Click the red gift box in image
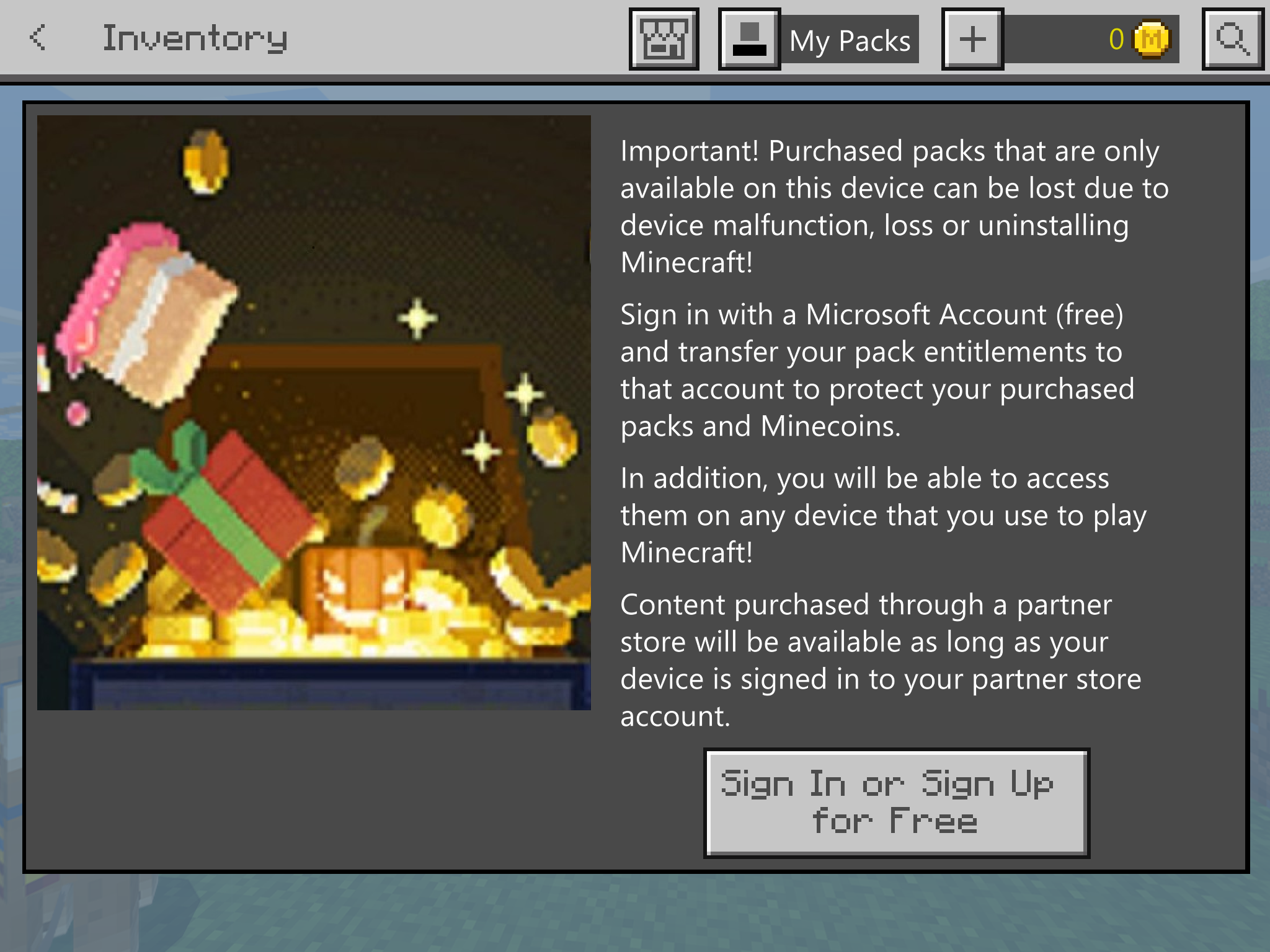1270x952 pixels. tap(223, 514)
